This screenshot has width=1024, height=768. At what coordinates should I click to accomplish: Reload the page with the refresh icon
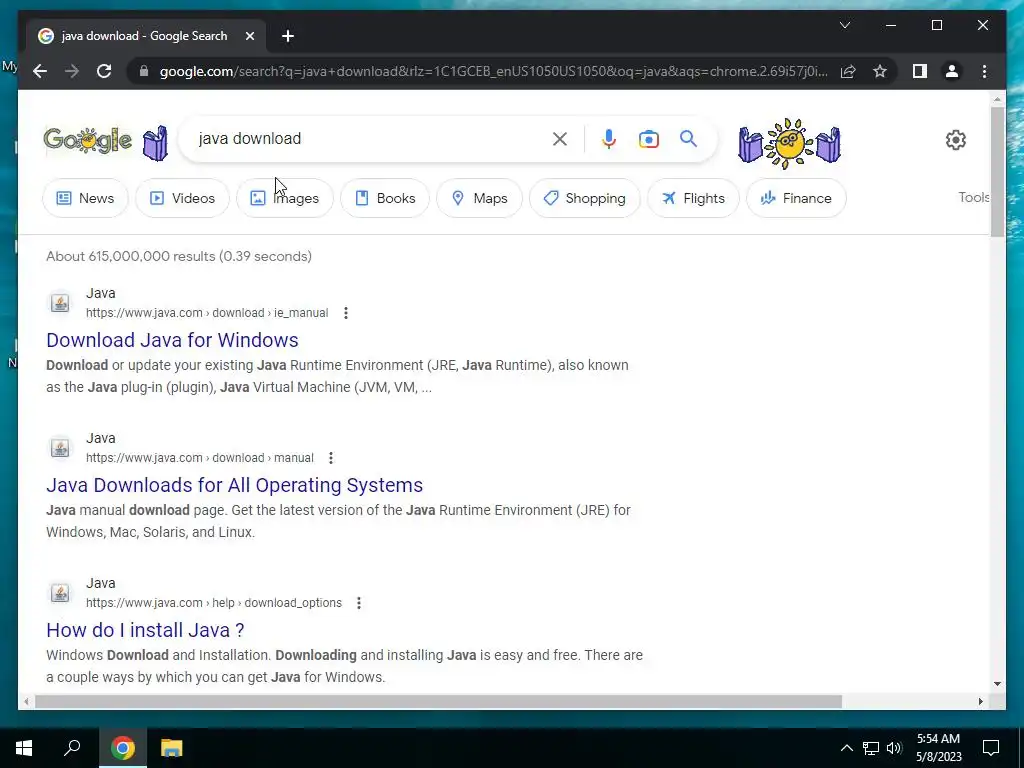point(104,71)
